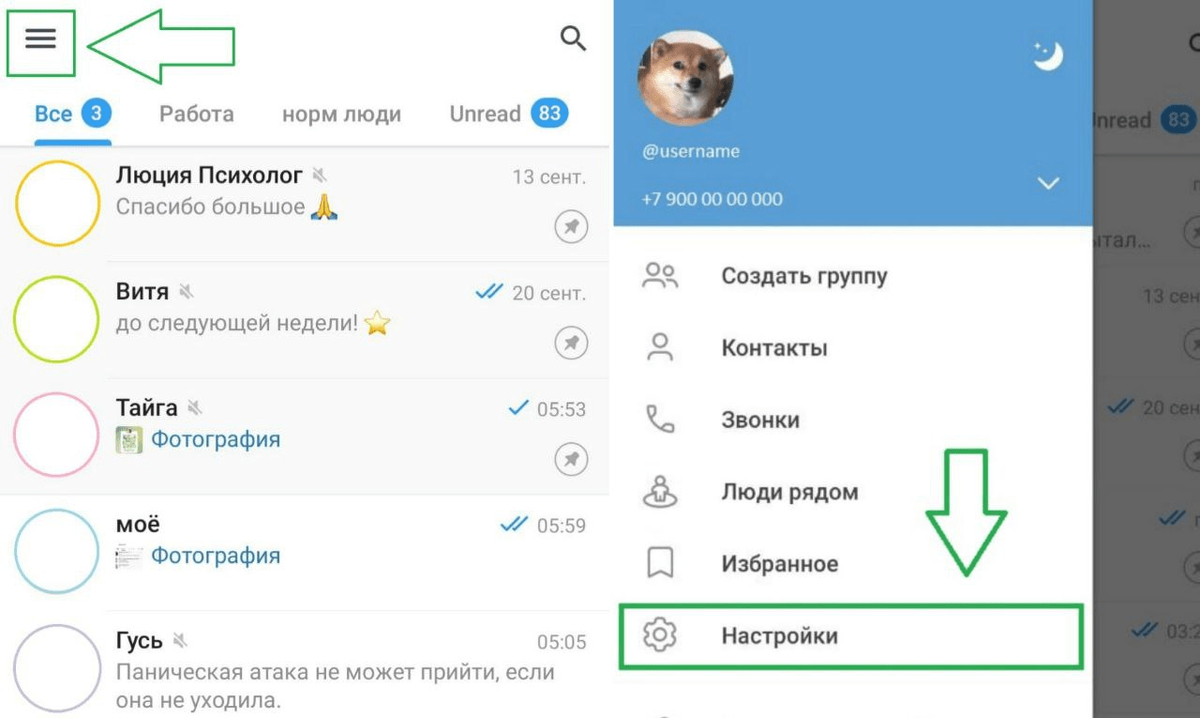Open Люди рядом in the drawer
The width and height of the screenshot is (1200, 718).
tap(853, 492)
